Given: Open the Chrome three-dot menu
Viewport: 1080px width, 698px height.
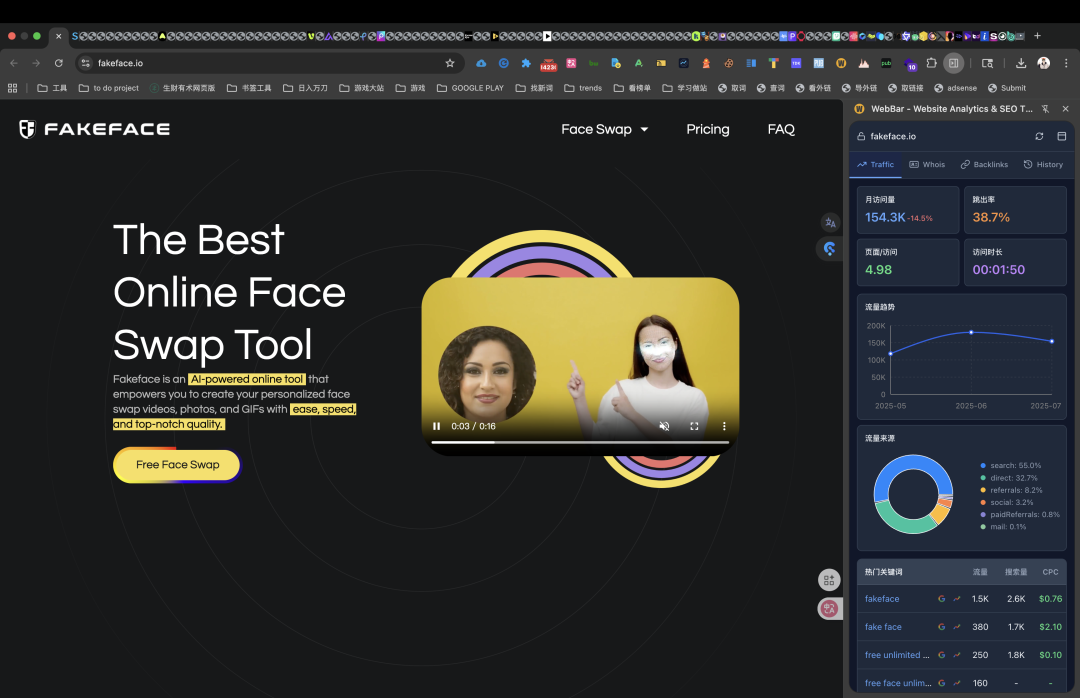Looking at the screenshot, I should pos(1066,63).
